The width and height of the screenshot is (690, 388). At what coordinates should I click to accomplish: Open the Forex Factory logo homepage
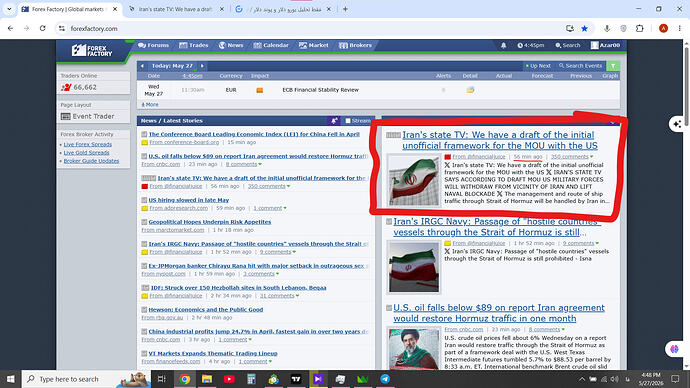tap(92, 51)
